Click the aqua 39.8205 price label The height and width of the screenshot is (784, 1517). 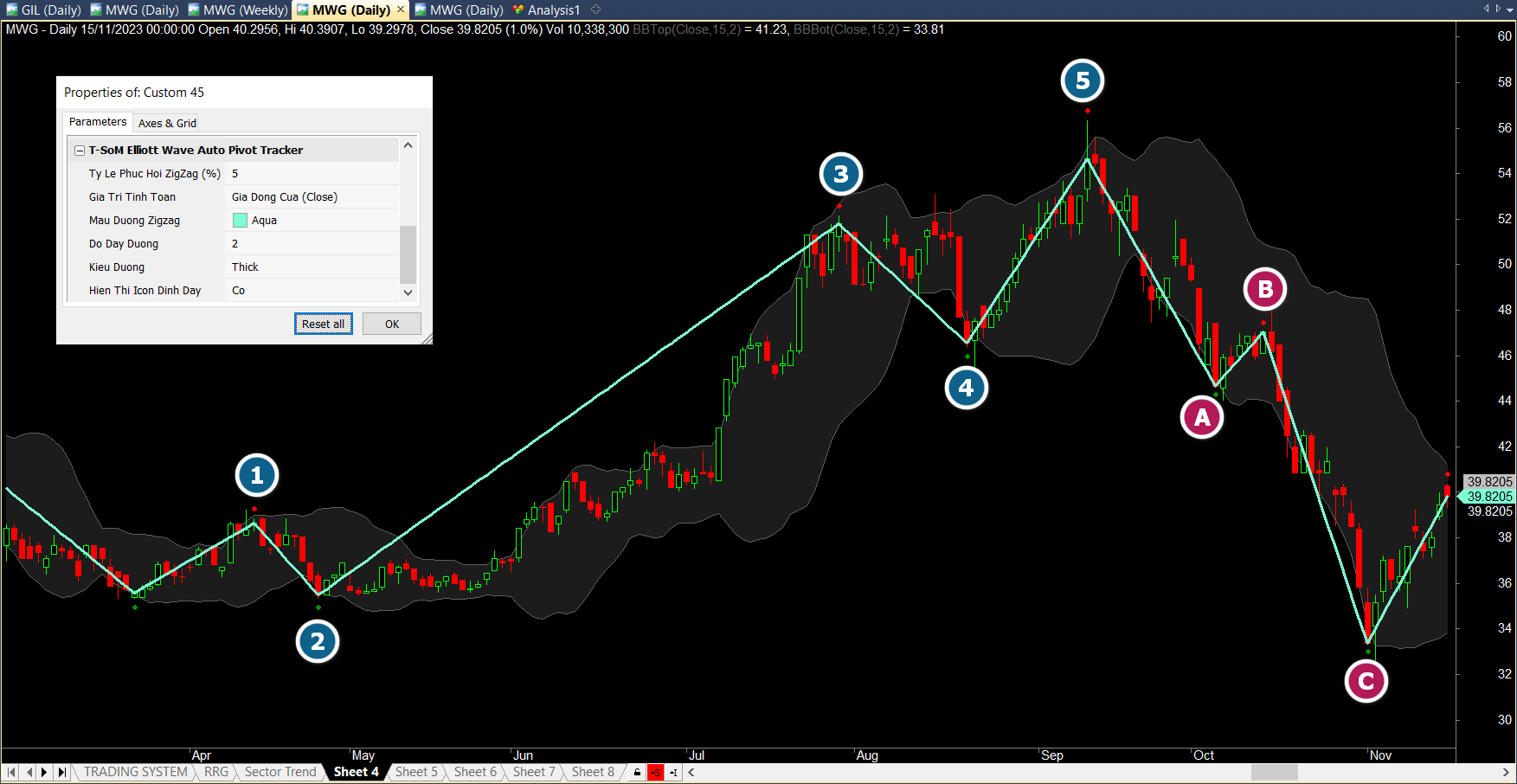click(1488, 497)
